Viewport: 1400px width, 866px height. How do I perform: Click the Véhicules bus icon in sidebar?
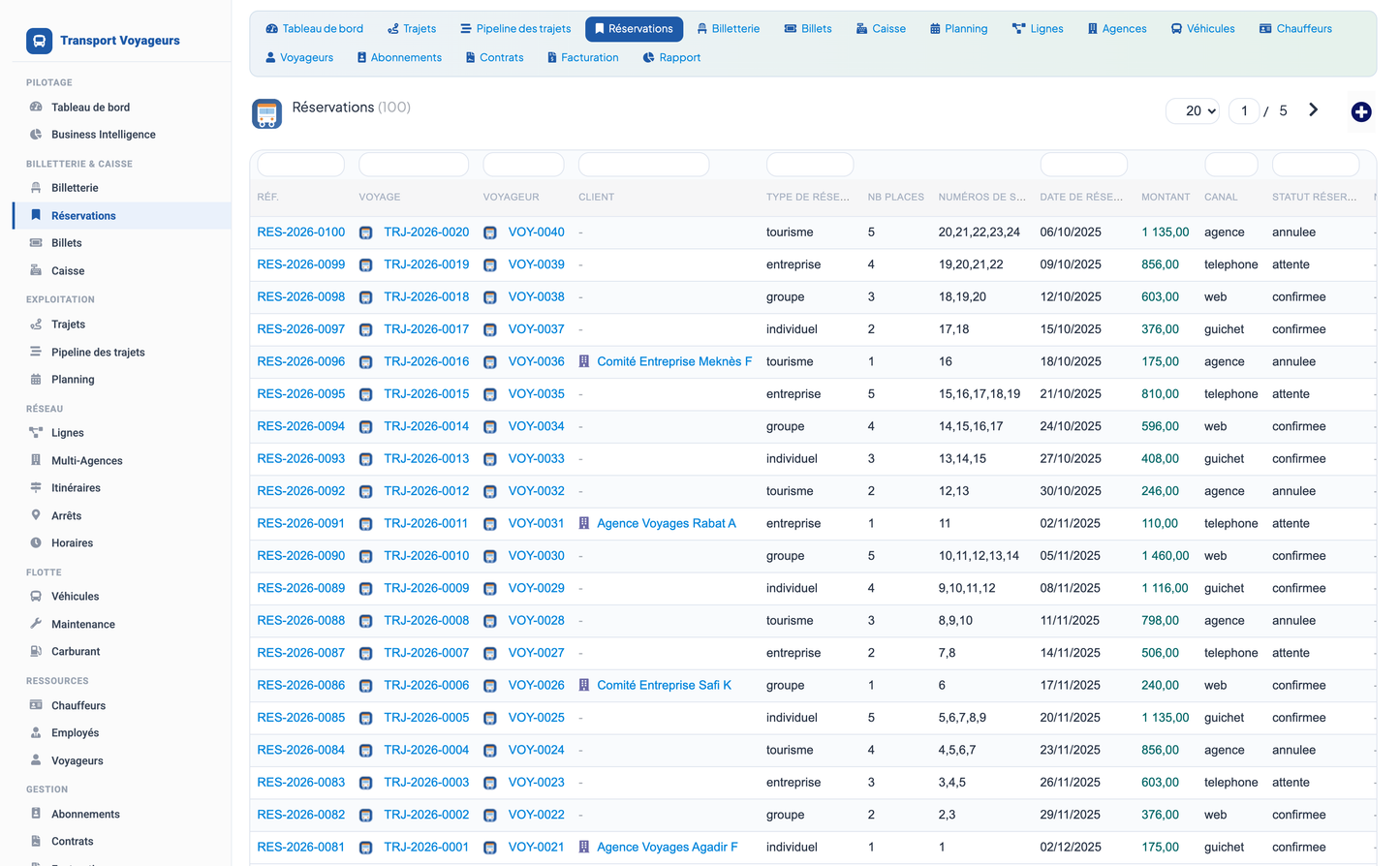pos(36,597)
